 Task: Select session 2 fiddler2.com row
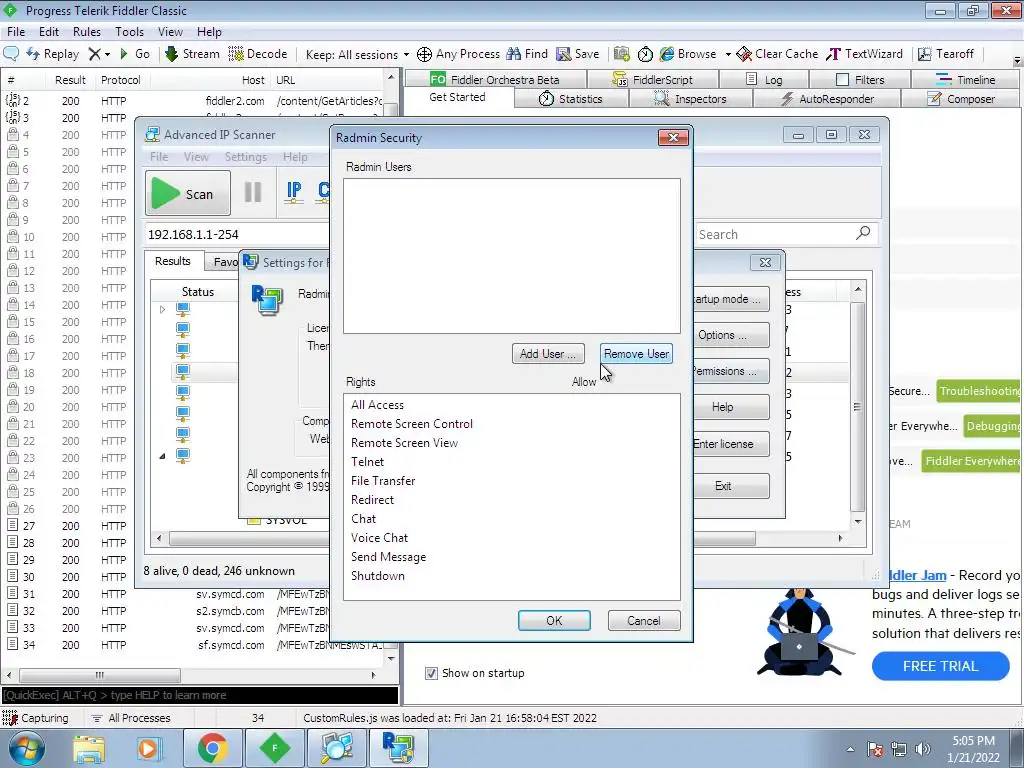click(193, 101)
